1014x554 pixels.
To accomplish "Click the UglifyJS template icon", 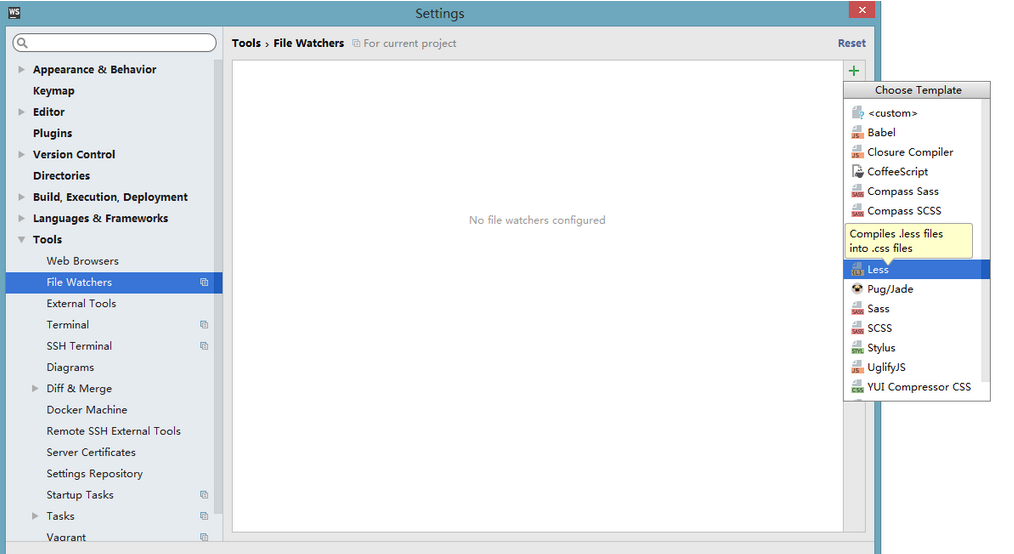I will 858,367.
